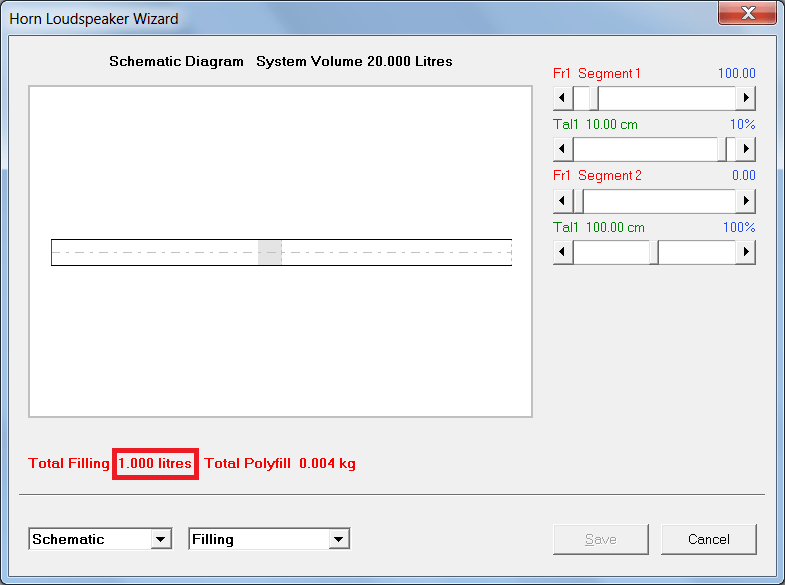The image size is (785, 585).
Task: Click the 100.00 value for Segment 1
Action: 736,74
